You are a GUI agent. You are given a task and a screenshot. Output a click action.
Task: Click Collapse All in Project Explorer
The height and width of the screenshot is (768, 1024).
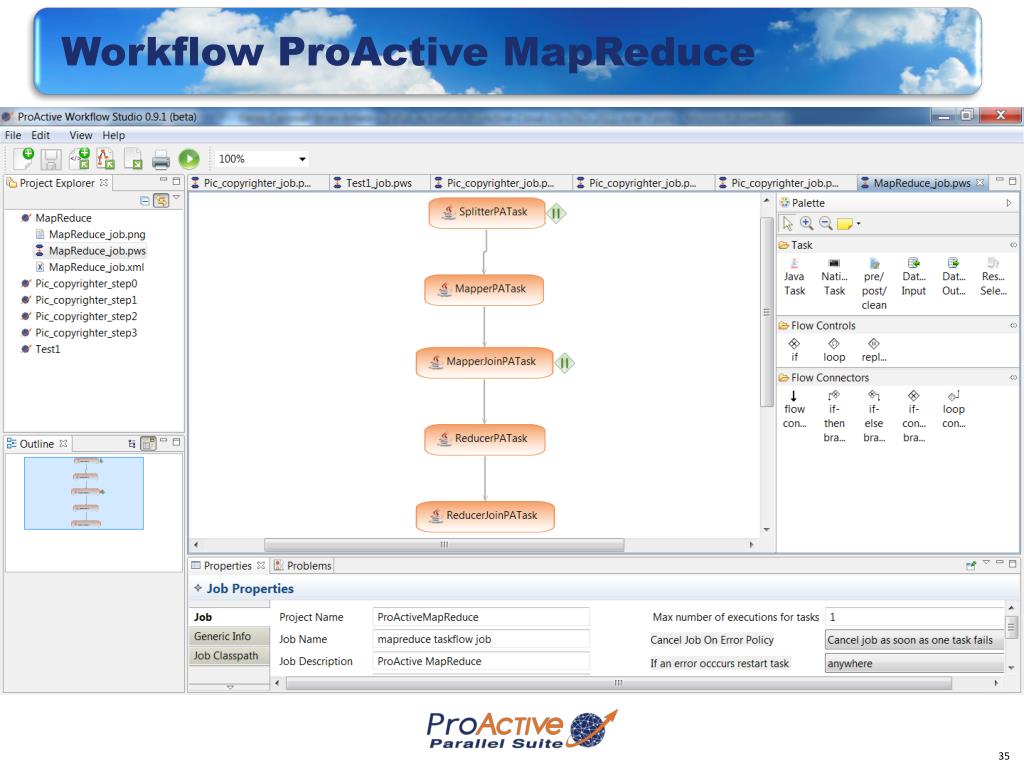pyautogui.click(x=144, y=201)
